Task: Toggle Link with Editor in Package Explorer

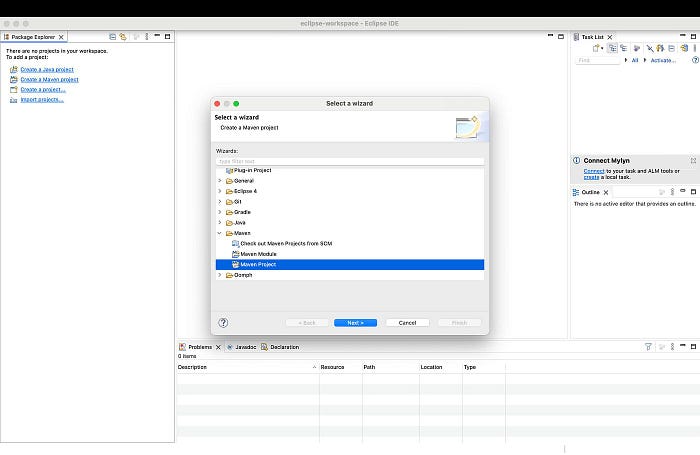Action: click(123, 37)
